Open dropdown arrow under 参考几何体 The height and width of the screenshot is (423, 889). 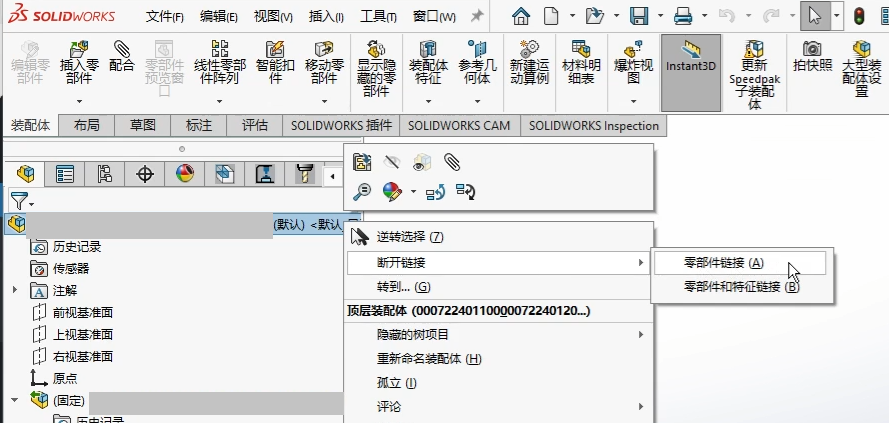click(x=477, y=102)
